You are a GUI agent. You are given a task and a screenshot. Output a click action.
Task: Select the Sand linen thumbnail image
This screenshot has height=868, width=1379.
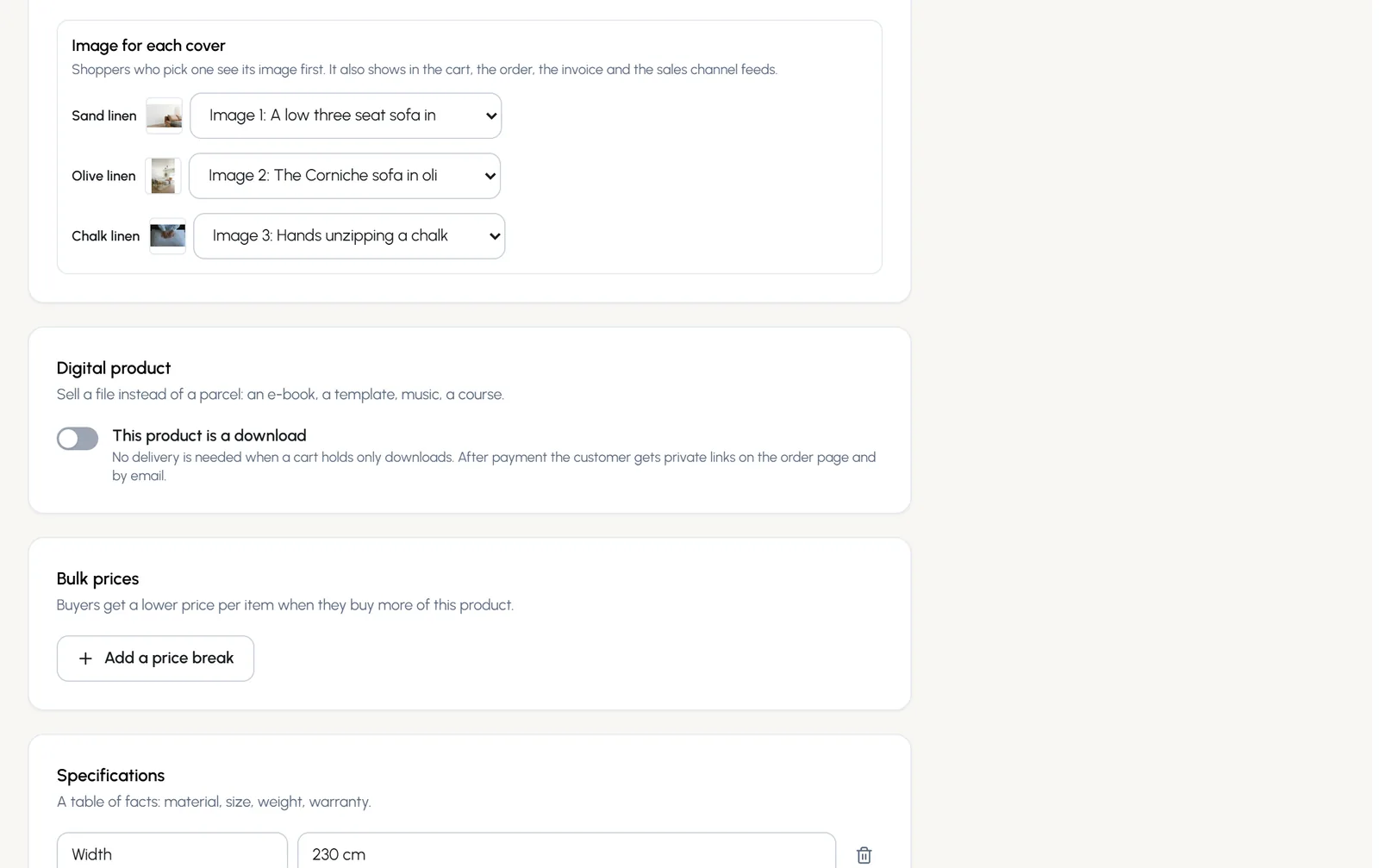click(164, 116)
